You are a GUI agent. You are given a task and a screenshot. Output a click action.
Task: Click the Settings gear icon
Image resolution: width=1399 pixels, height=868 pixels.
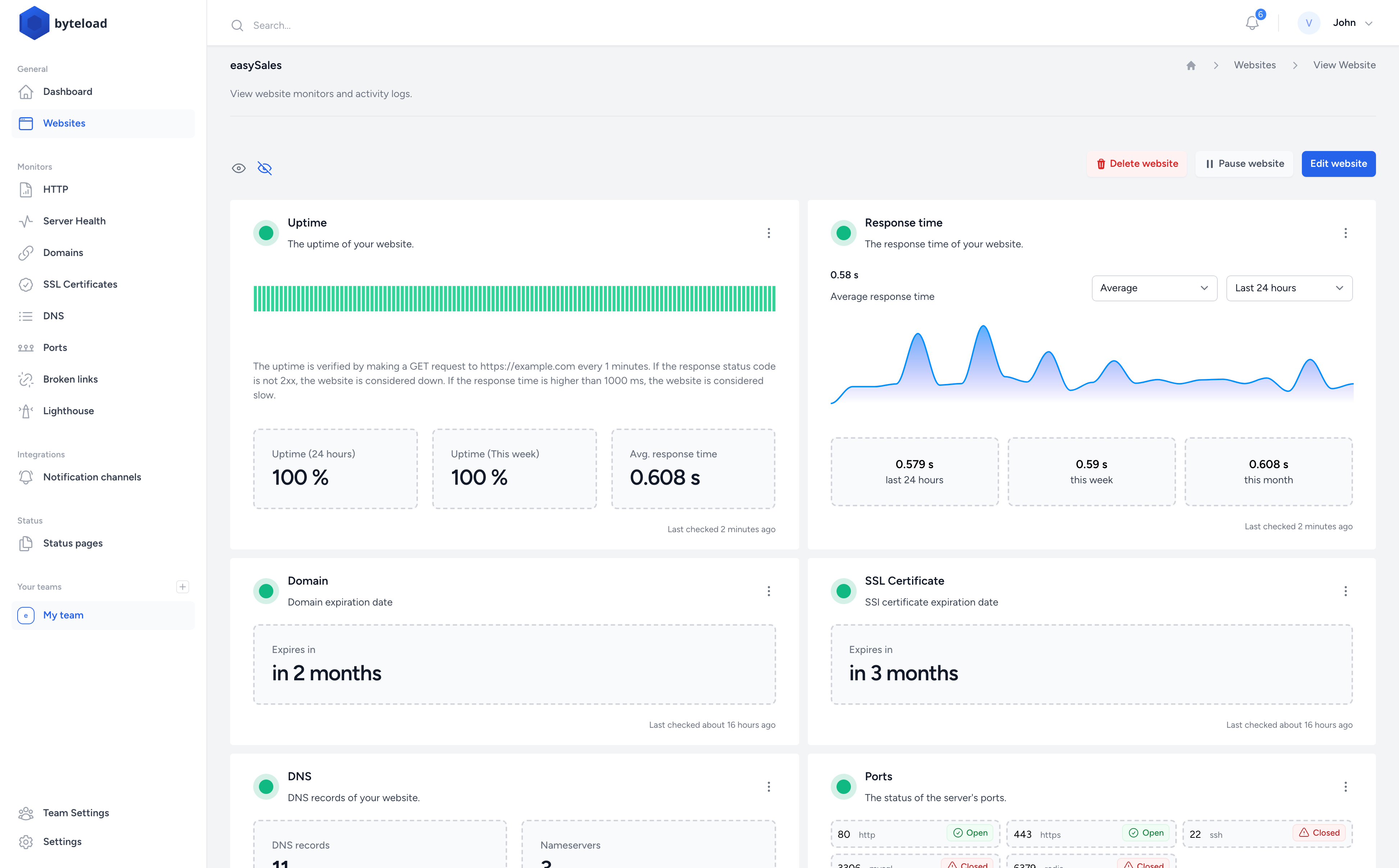click(26, 842)
